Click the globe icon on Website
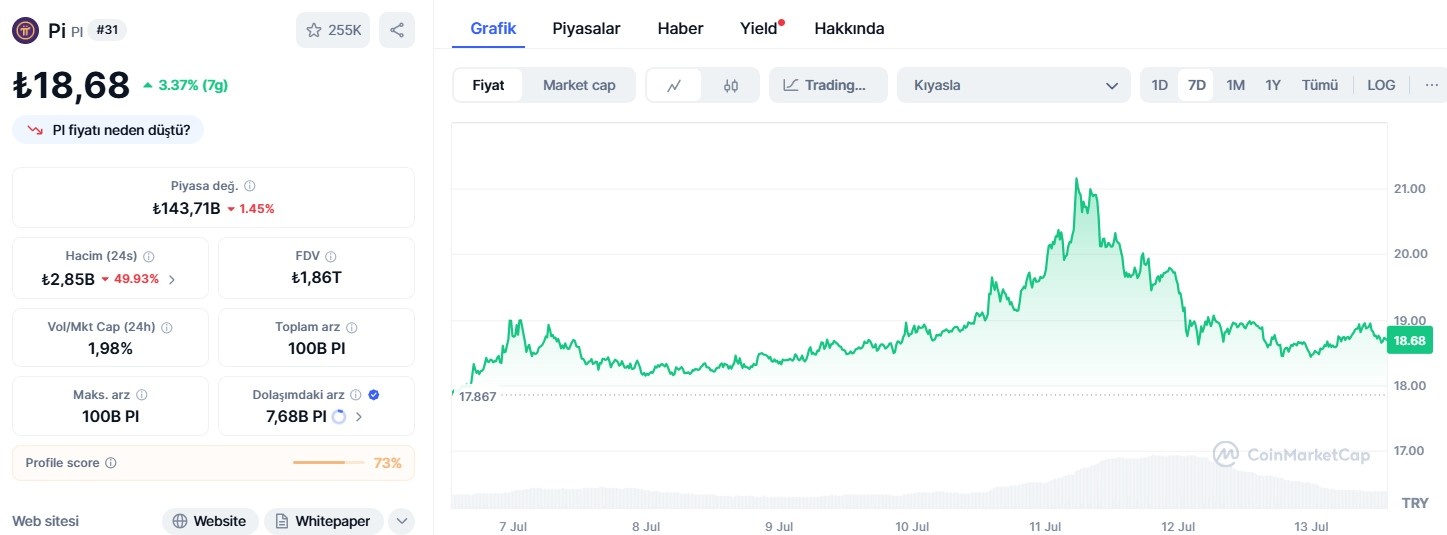Image resolution: width=1447 pixels, height=535 pixels. coord(180,521)
